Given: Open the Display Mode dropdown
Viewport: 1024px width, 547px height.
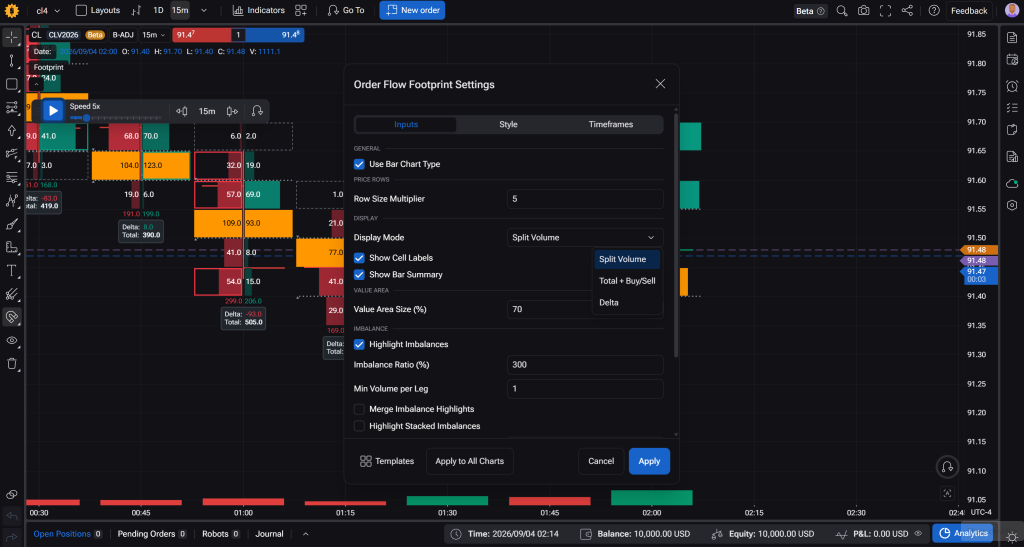Looking at the screenshot, I should (x=584, y=238).
